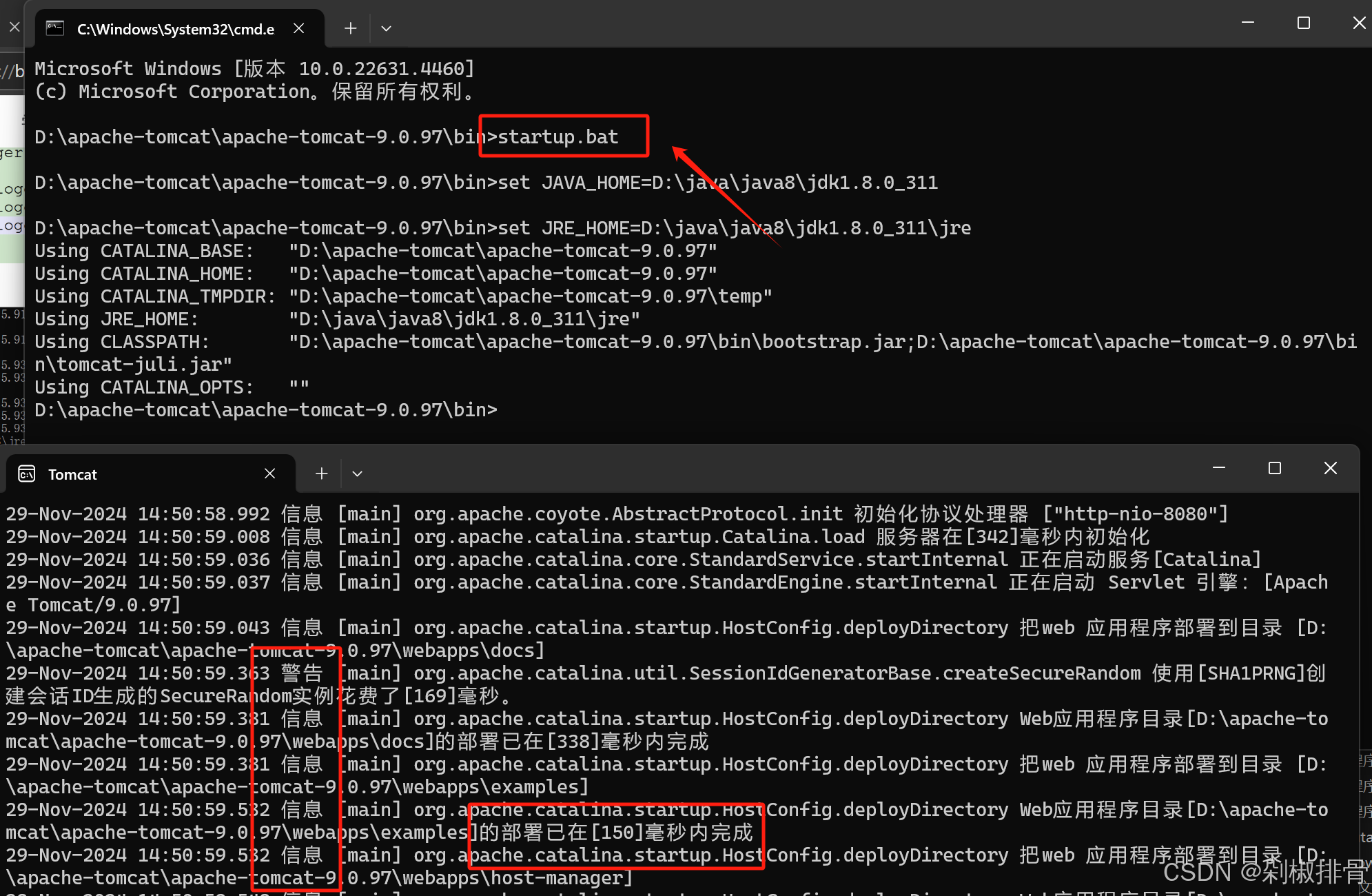This screenshot has height=896, width=1372.
Task: Close the cmd terminal window
Action: click(x=1358, y=23)
